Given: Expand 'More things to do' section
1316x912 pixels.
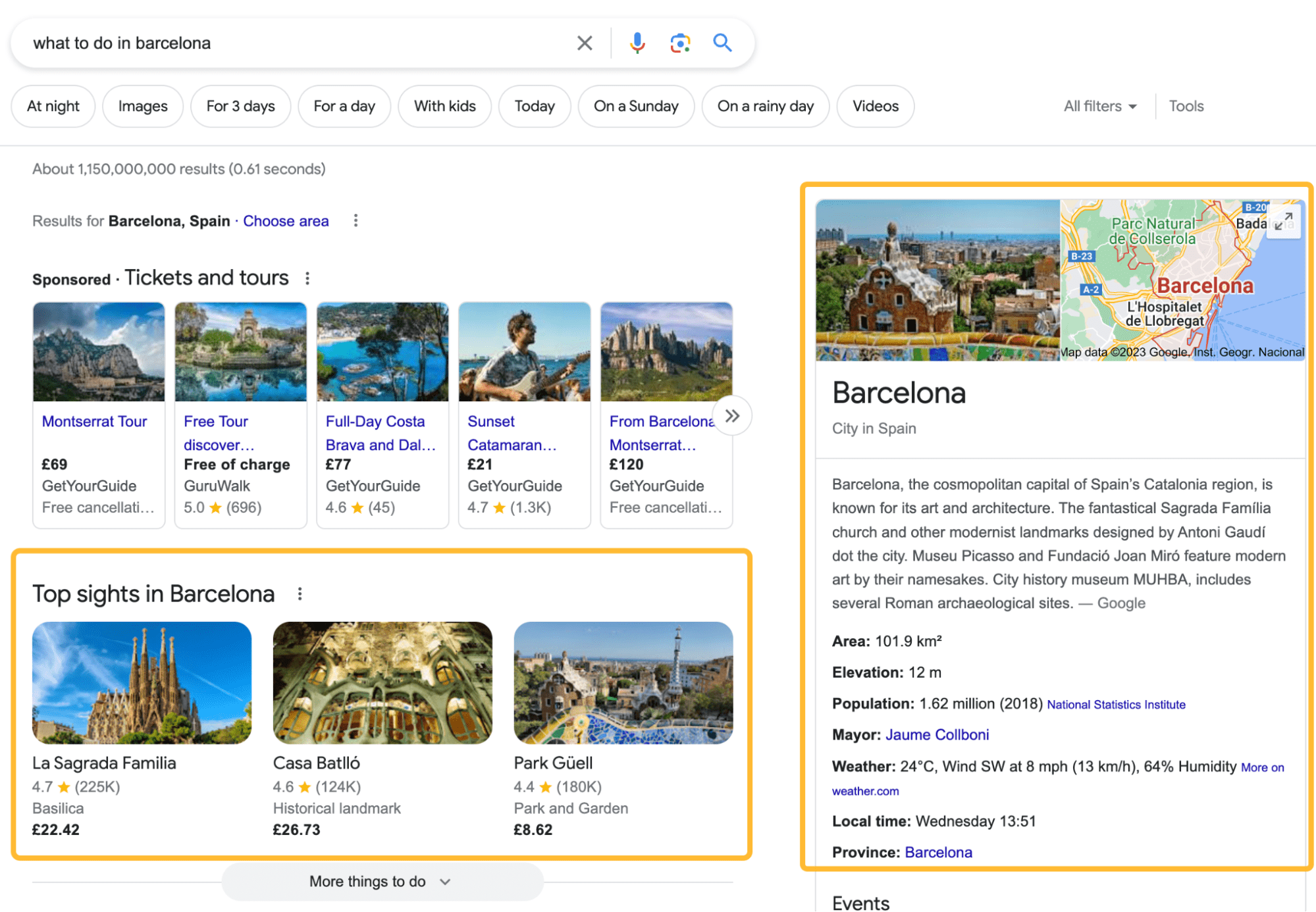Looking at the screenshot, I should pyautogui.click(x=380, y=881).
